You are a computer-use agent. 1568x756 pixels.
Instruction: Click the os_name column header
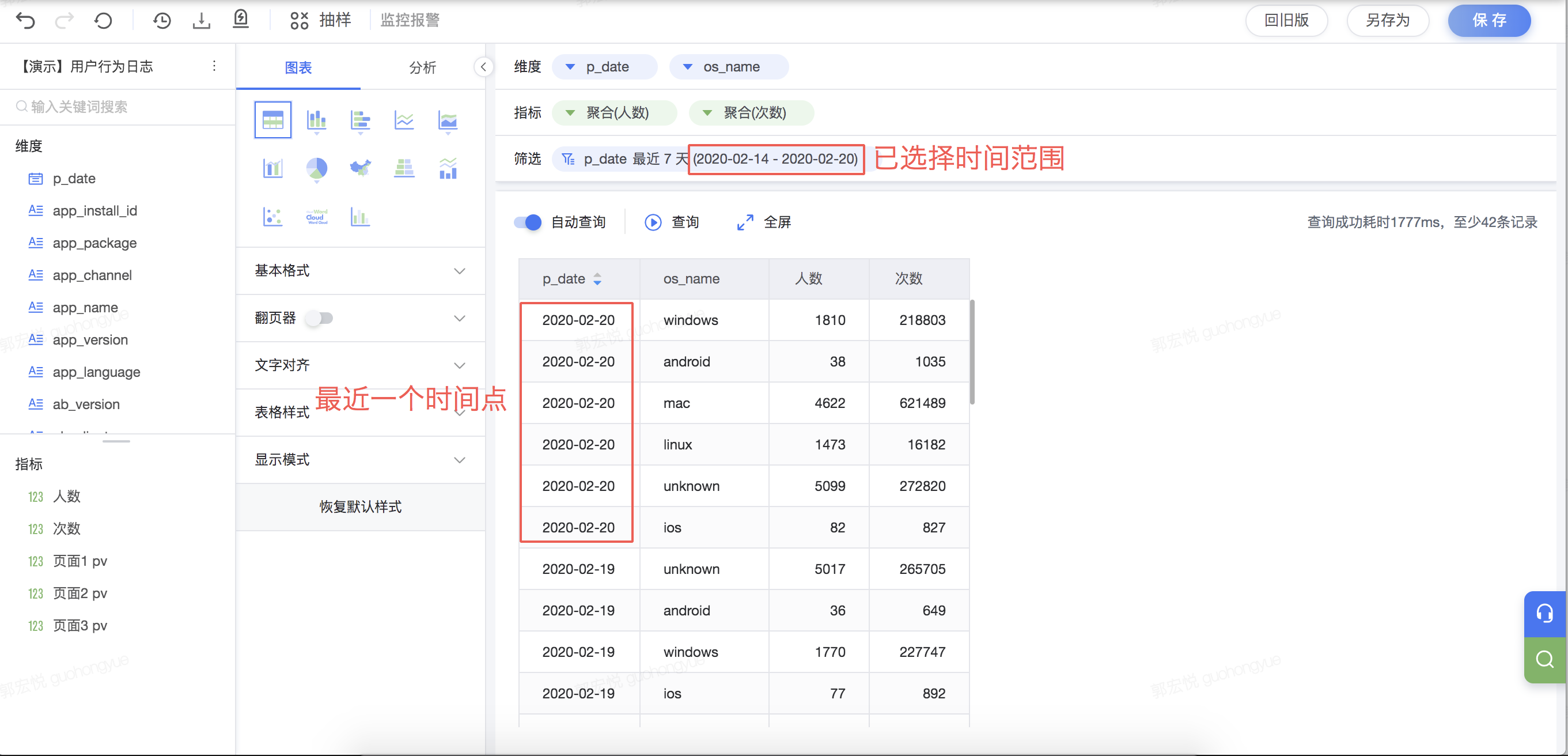click(x=705, y=279)
